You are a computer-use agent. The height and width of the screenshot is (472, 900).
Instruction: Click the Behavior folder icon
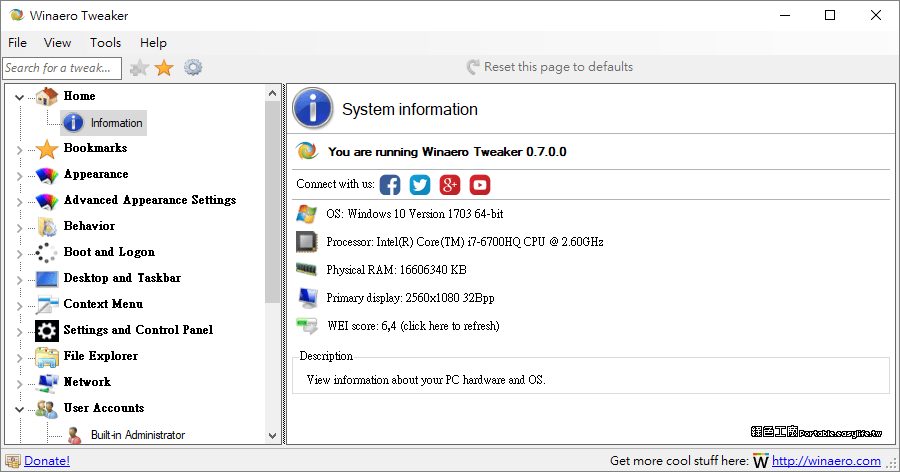point(46,227)
